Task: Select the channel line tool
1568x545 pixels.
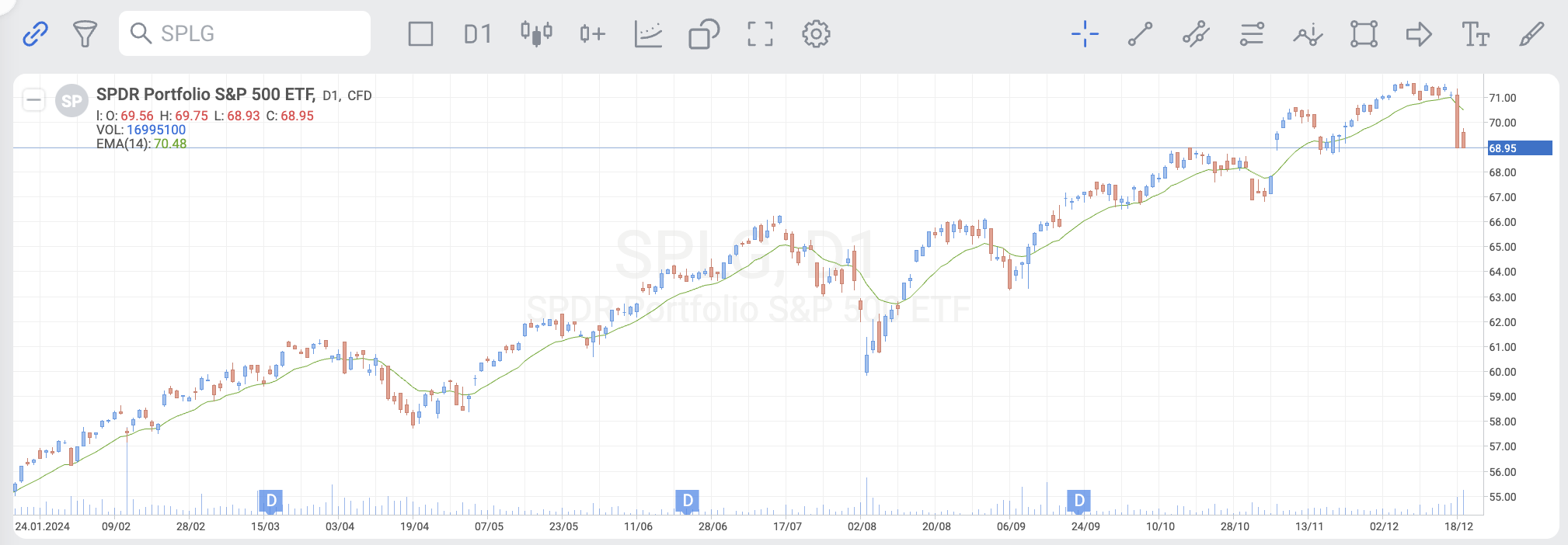Action: coord(1197,33)
